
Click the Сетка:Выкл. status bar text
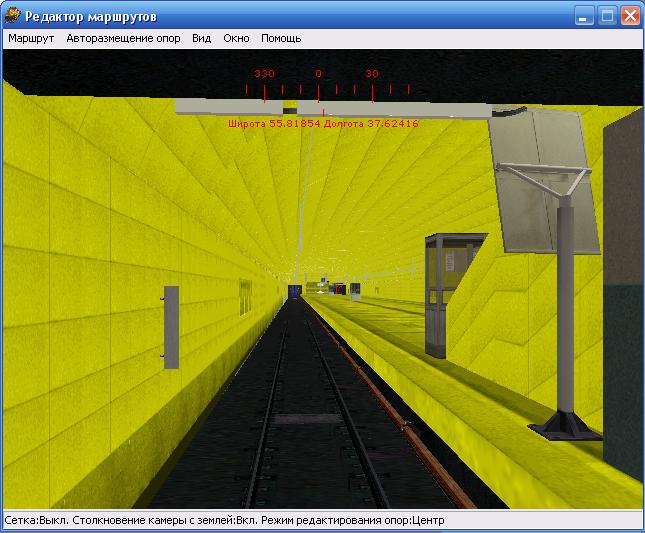pyautogui.click(x=37, y=520)
